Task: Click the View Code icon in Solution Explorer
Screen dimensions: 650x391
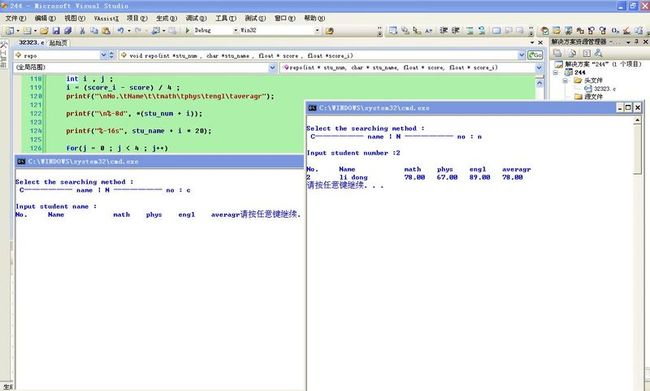Action: coord(586,53)
